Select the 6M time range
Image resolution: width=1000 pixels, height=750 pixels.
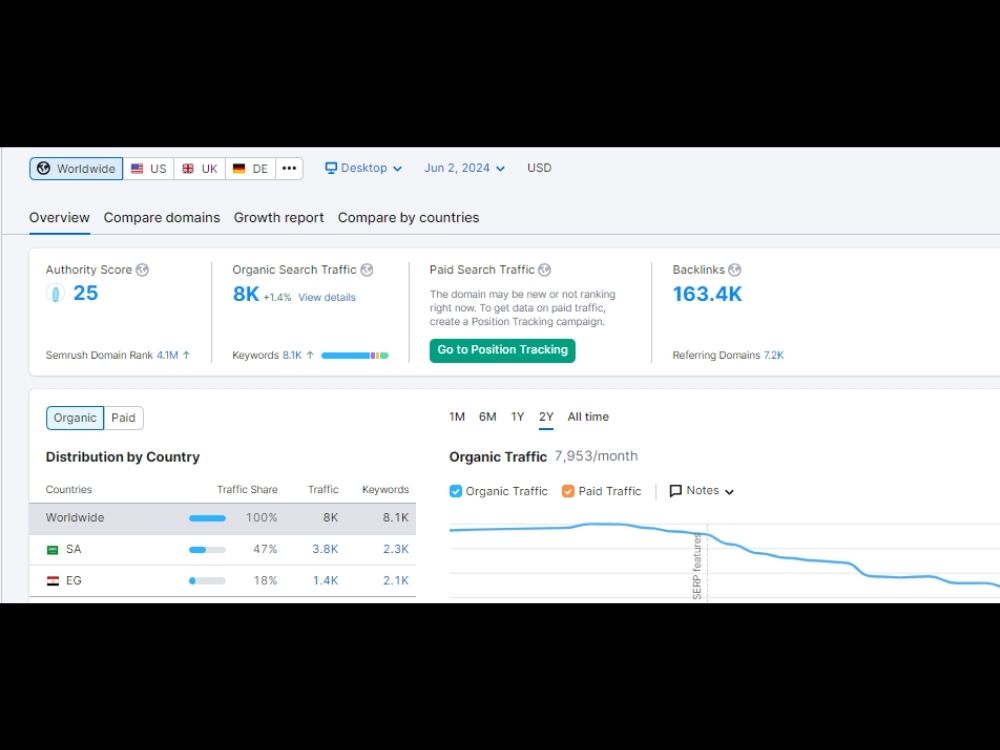487,416
